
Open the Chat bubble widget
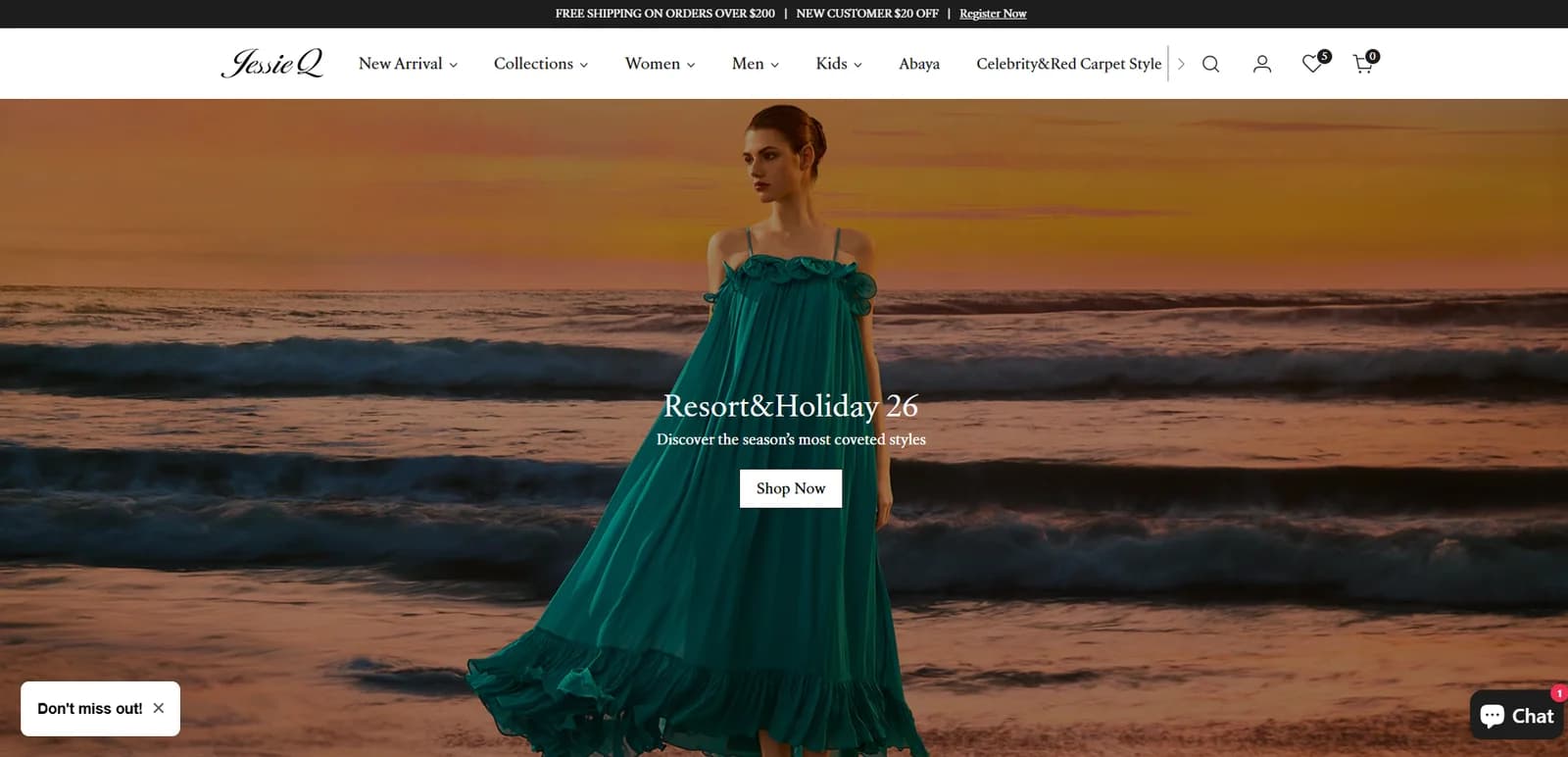pyautogui.click(x=1516, y=715)
